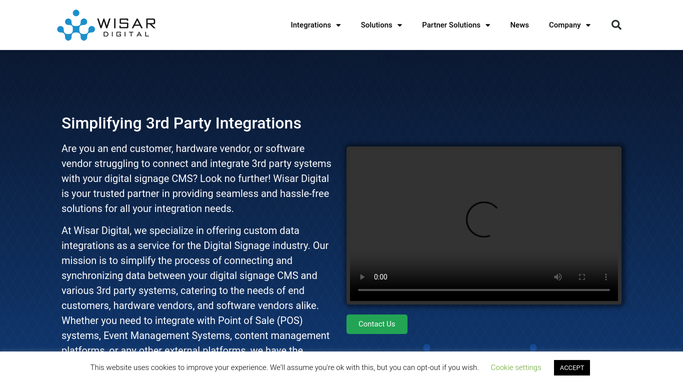Screen dimensions: 683x384
Task: Accept cookies with ACCEPT button
Action: tap(571, 367)
